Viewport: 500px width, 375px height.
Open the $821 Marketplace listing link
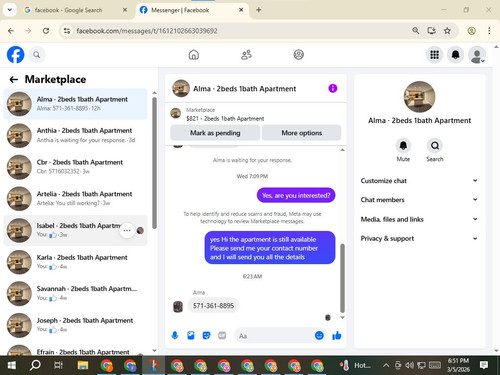(225, 118)
